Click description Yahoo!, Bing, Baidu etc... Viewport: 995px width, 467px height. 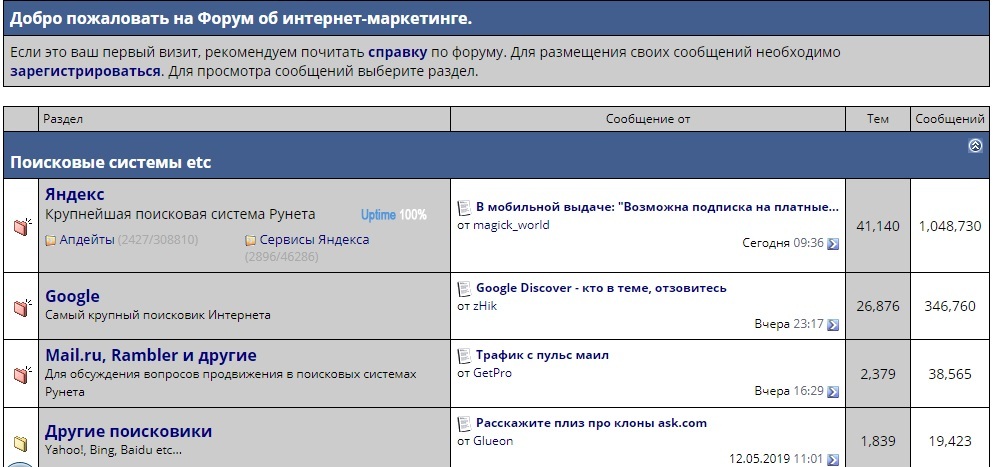114,451
